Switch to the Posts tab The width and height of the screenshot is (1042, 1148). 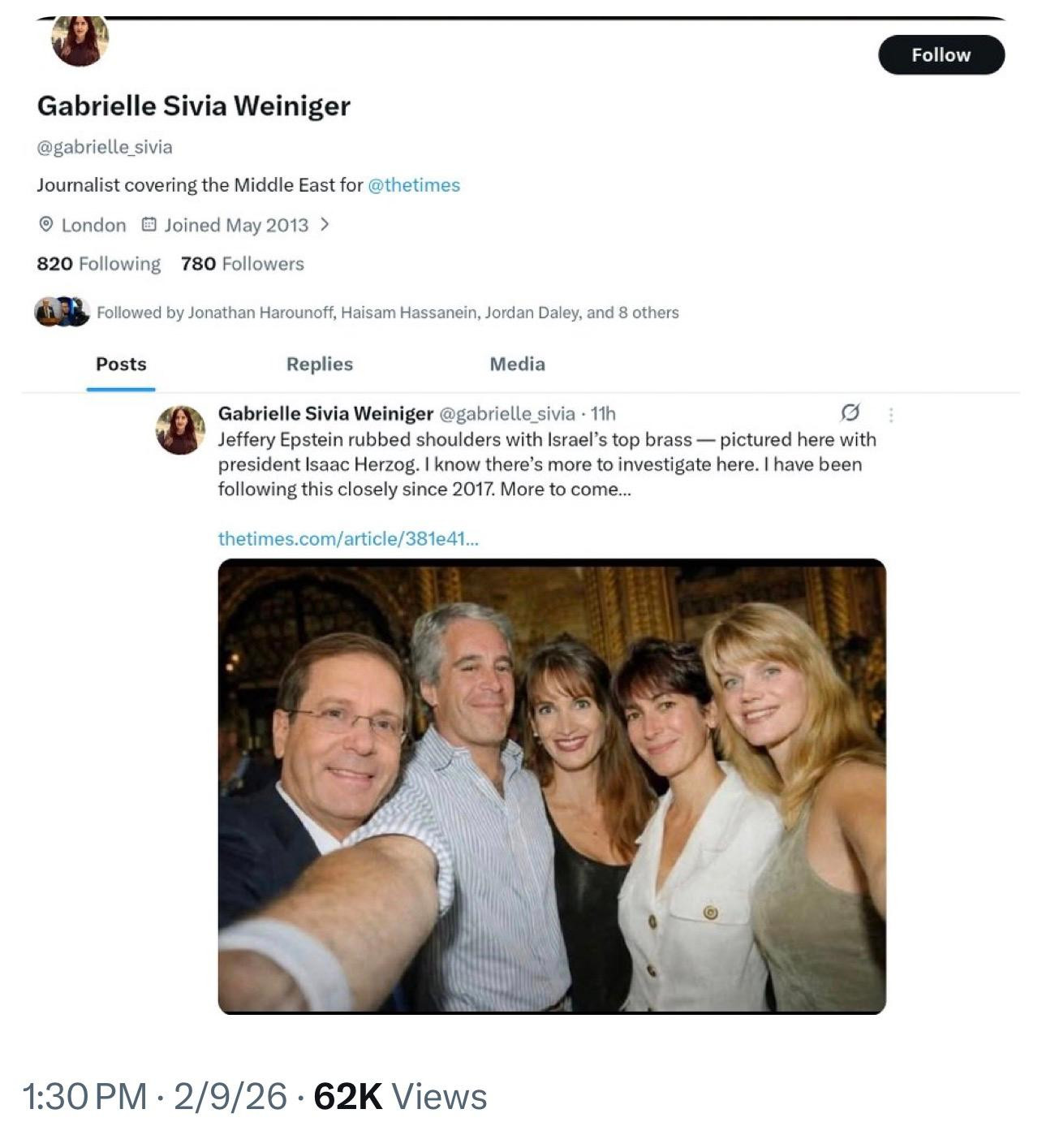point(121,365)
